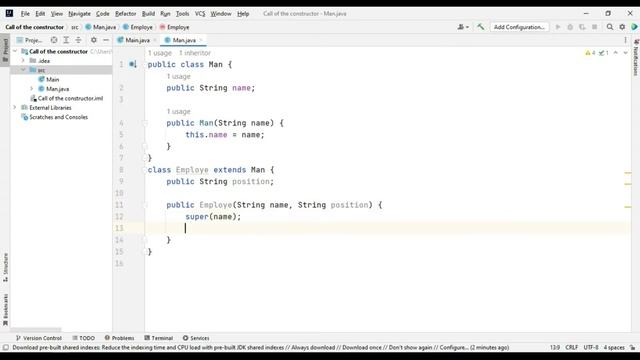640x360 pixels.
Task: Open the TODO tool window
Action: click(x=83, y=338)
